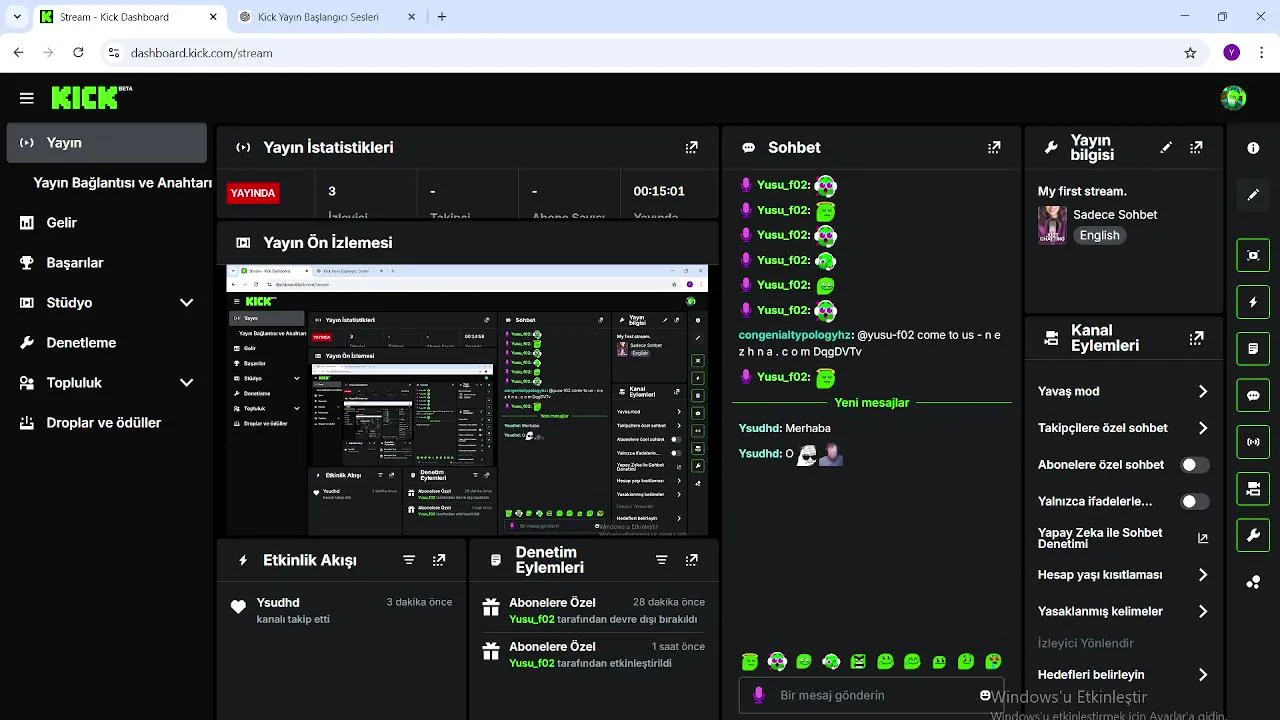The width and height of the screenshot is (1280, 720).
Task: Bookmark this page with the star icon
Action: (x=1190, y=53)
